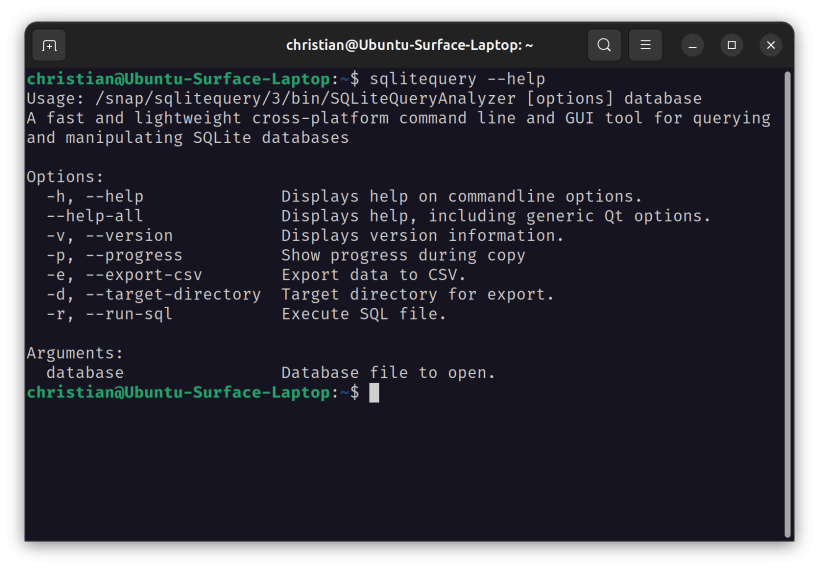Click the '-v, --version' option
Viewport: 819px width, 569px height.
pyautogui.click(x=110, y=236)
